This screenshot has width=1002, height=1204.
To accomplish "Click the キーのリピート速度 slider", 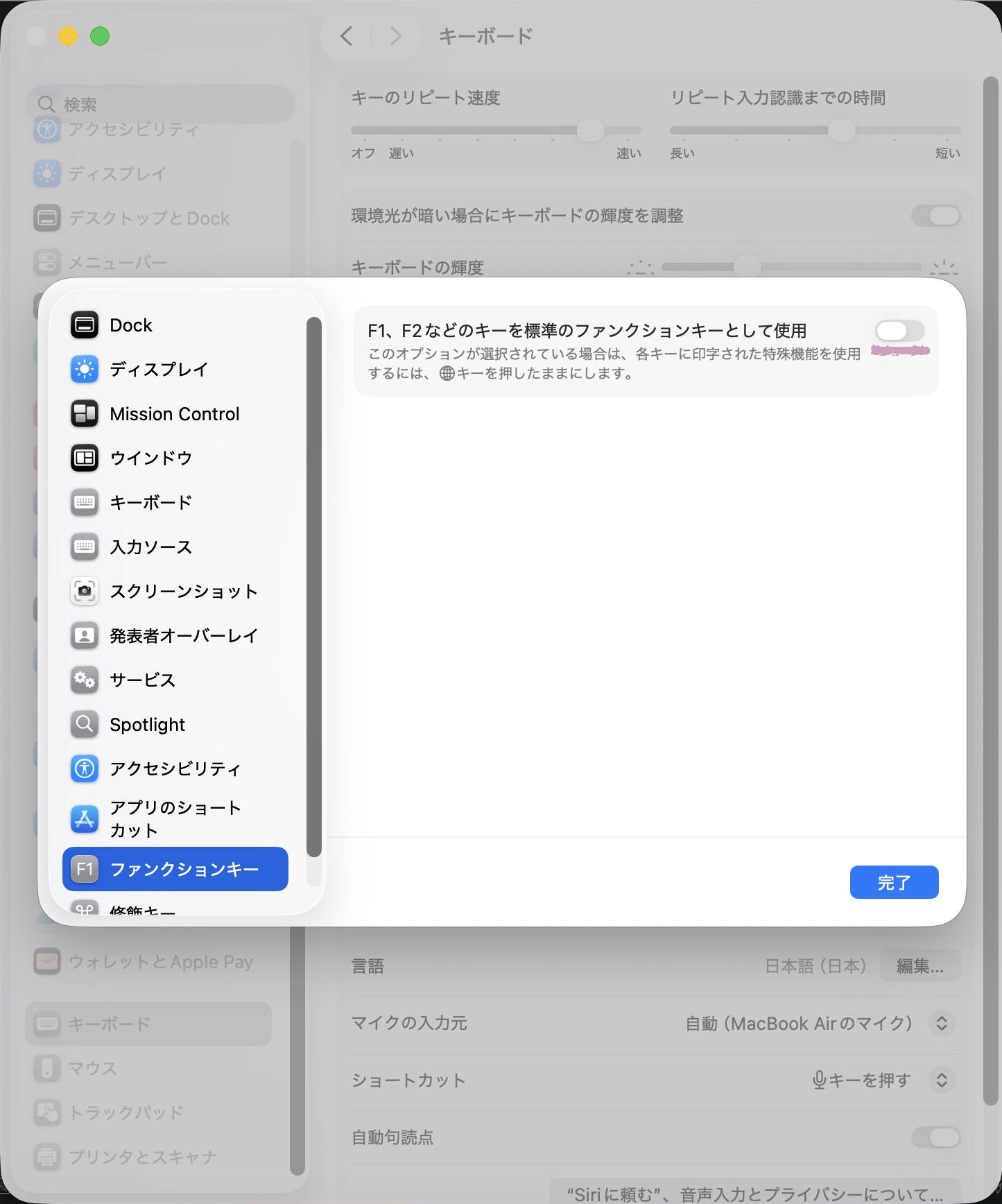I will point(496,130).
